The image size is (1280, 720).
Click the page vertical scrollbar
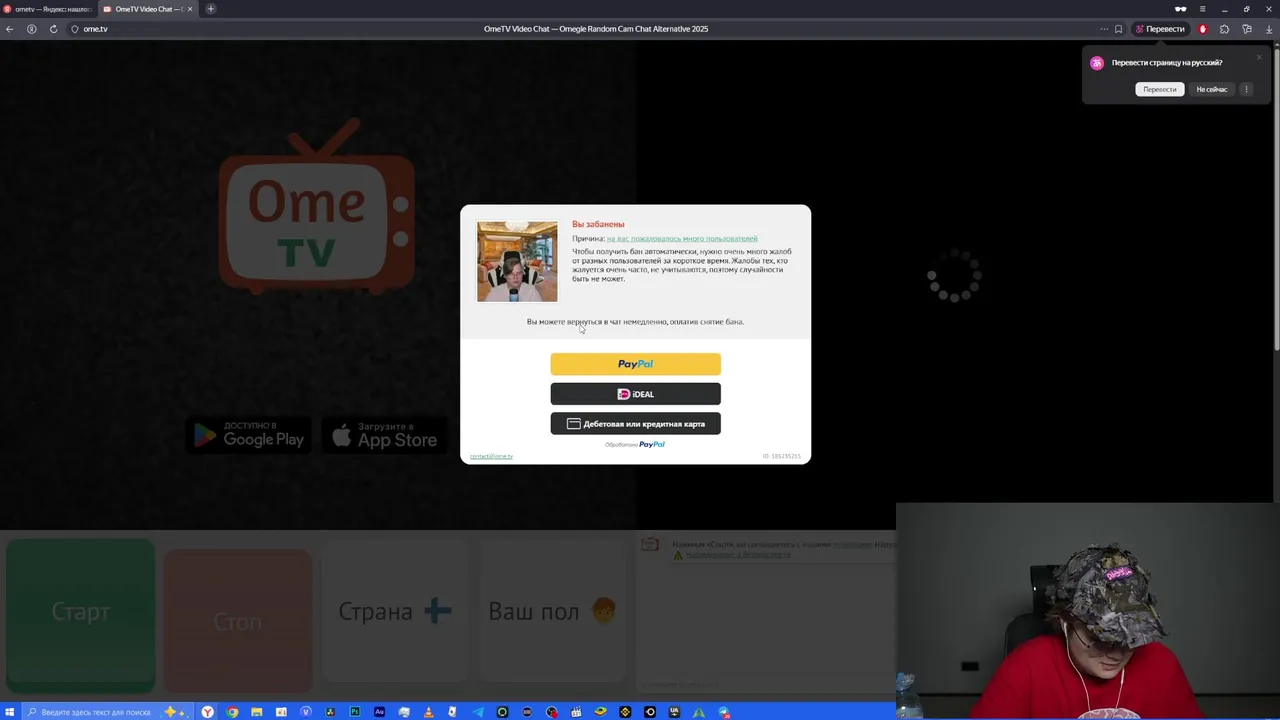coord(1276,200)
